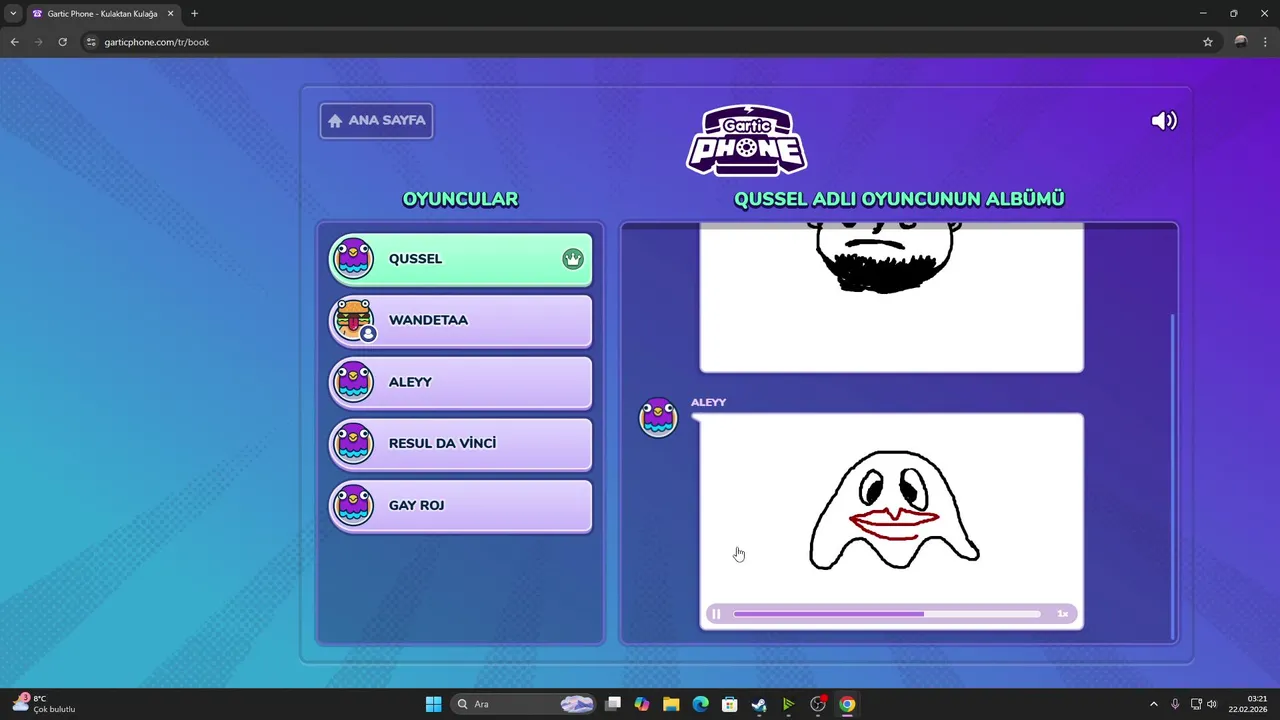This screenshot has height=720, width=1280.
Task: Click the taskbar search box Ara
Action: tap(524, 704)
